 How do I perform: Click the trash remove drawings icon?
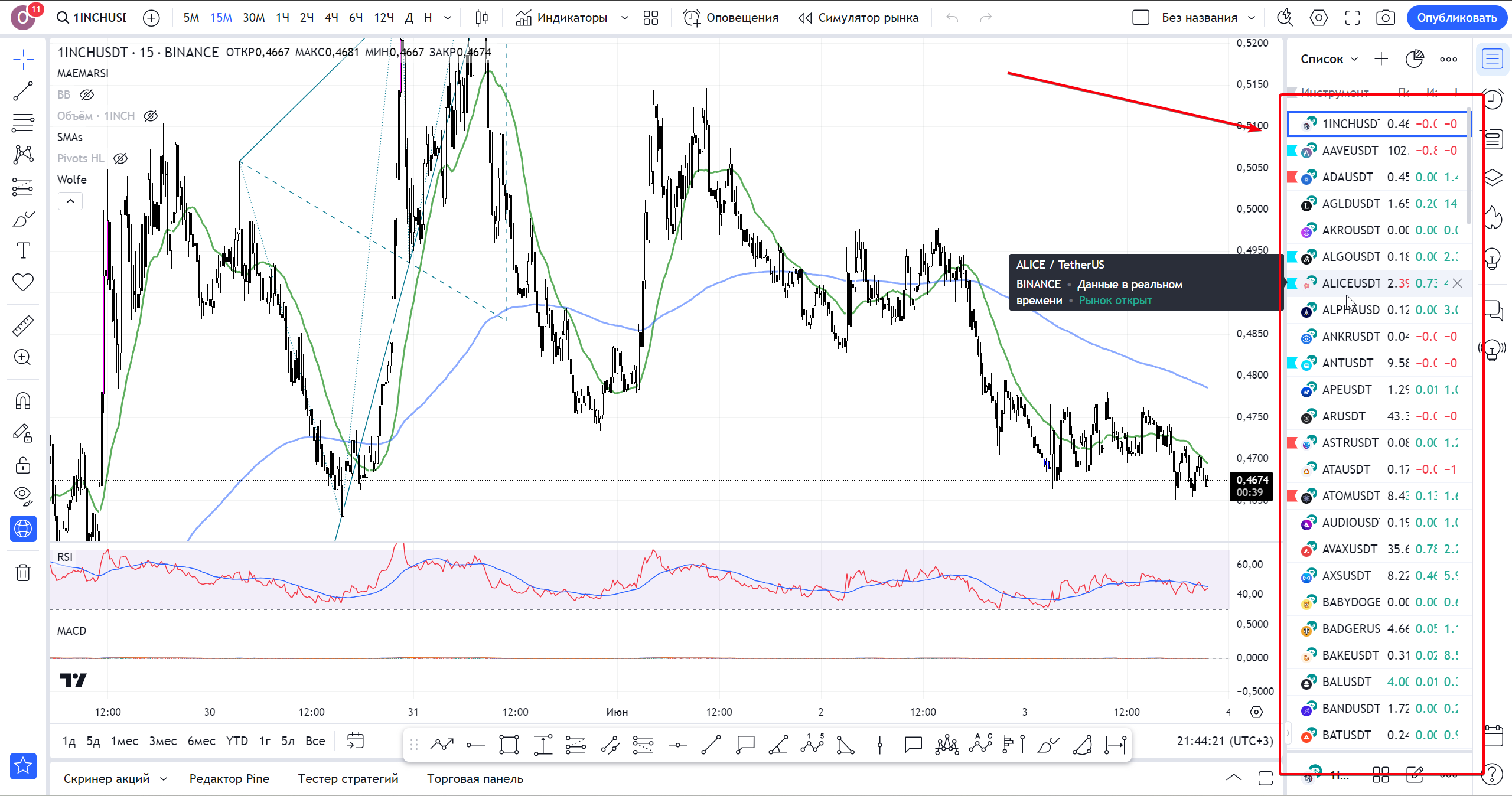(x=23, y=572)
